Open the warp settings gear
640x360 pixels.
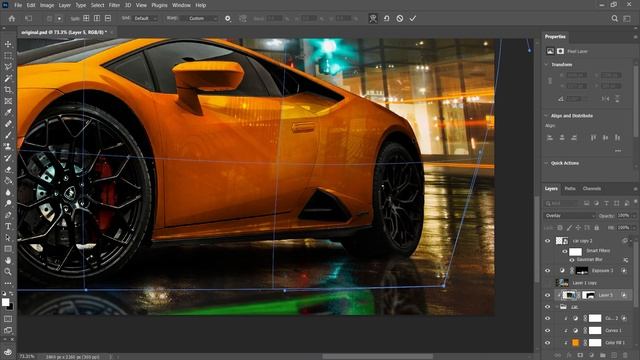coord(228,18)
